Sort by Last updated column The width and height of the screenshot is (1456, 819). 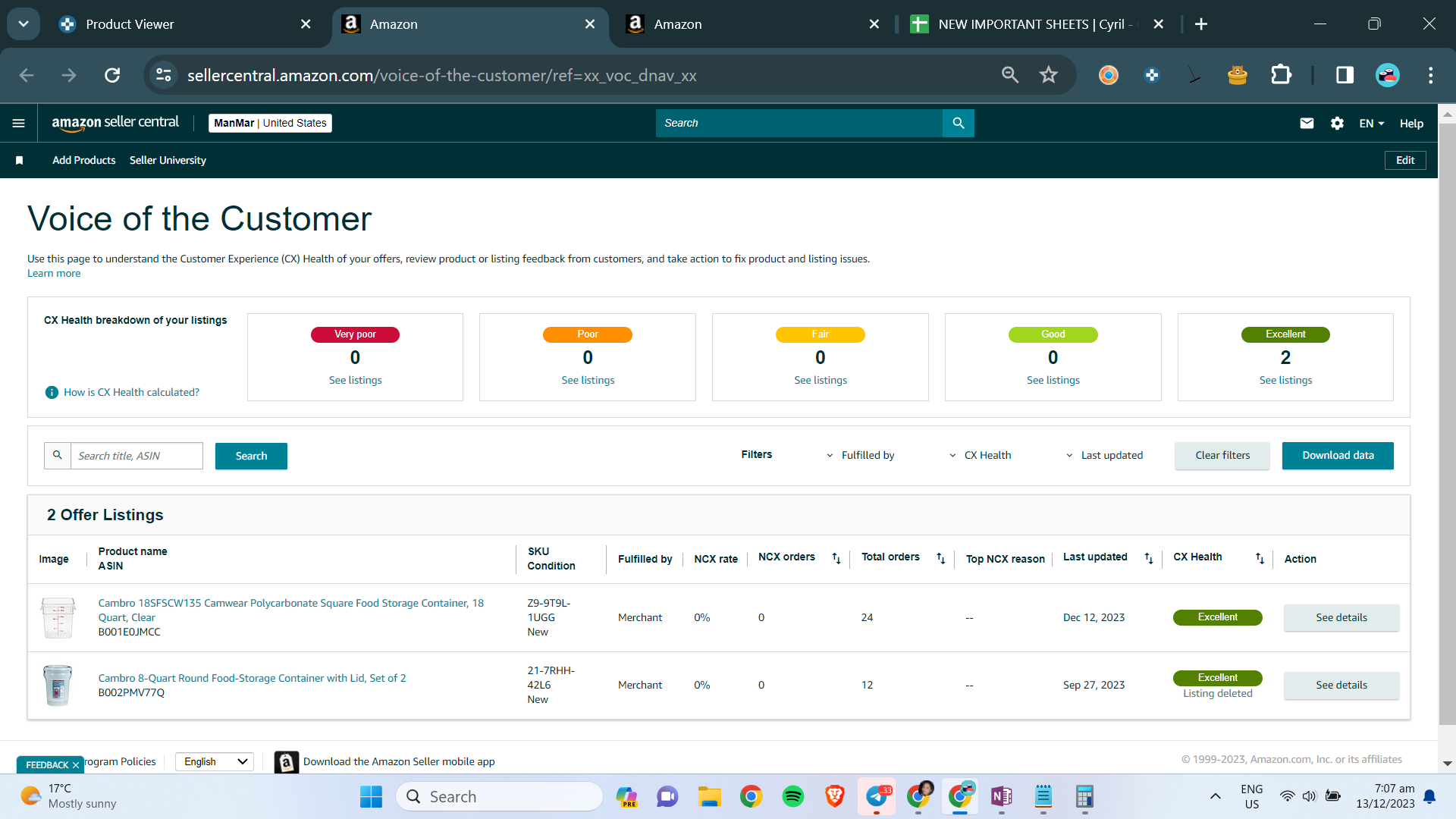1149,558
